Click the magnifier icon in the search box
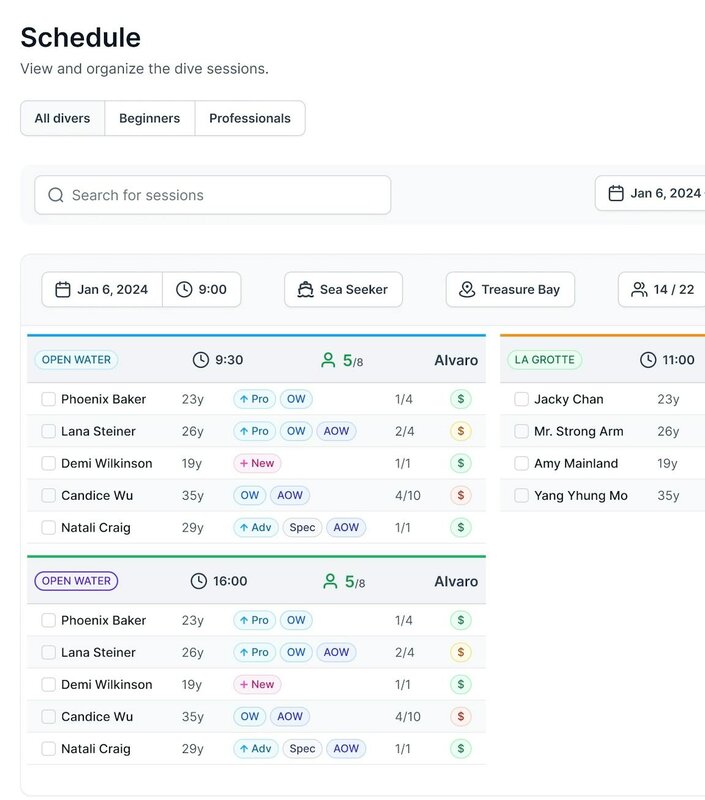 click(x=56, y=195)
